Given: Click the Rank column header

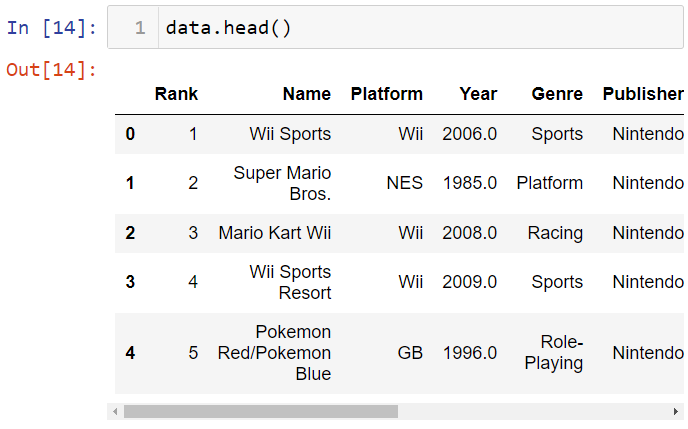Looking at the screenshot, I should 176,94.
